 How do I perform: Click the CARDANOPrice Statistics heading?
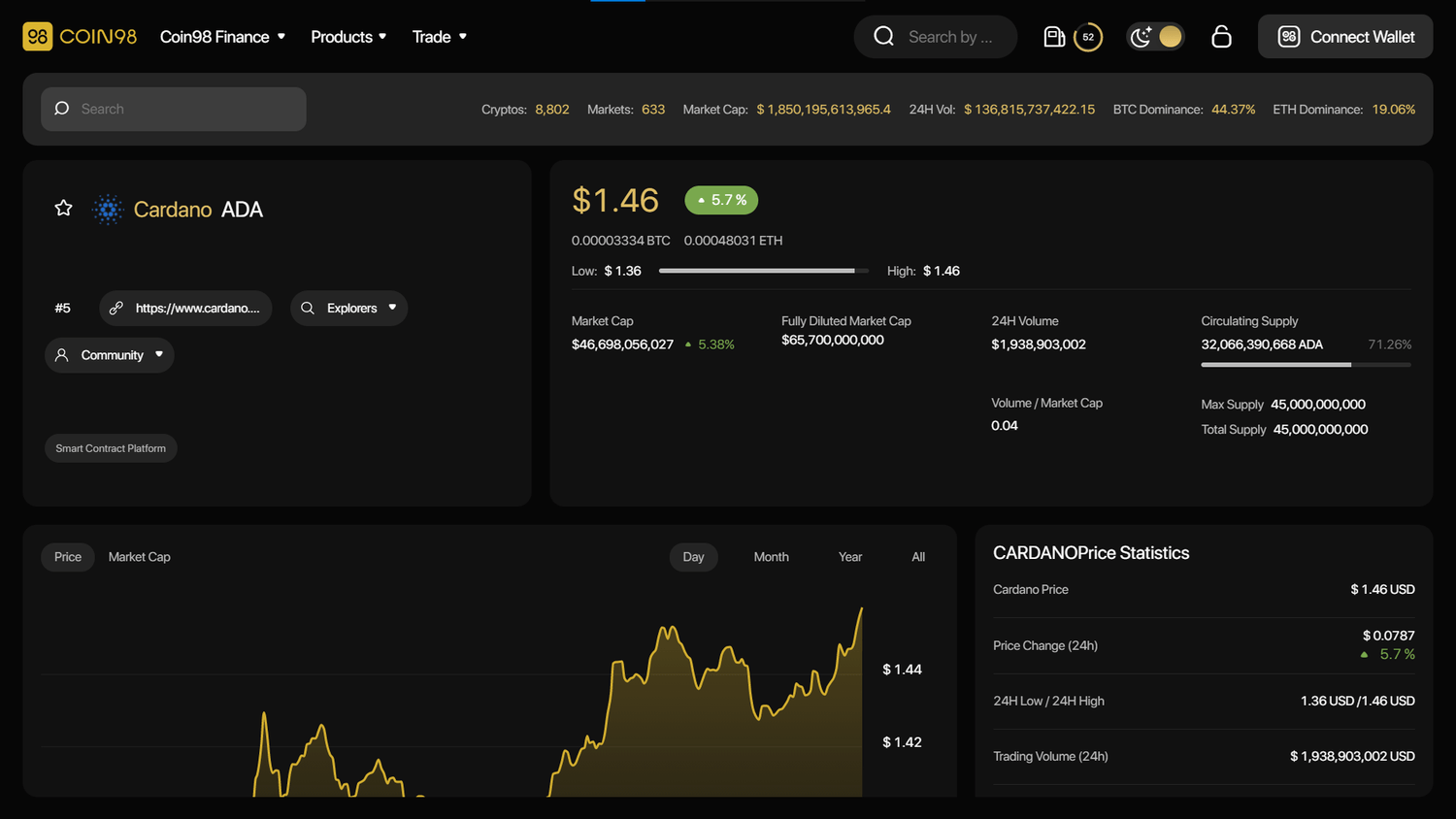[x=1091, y=553]
